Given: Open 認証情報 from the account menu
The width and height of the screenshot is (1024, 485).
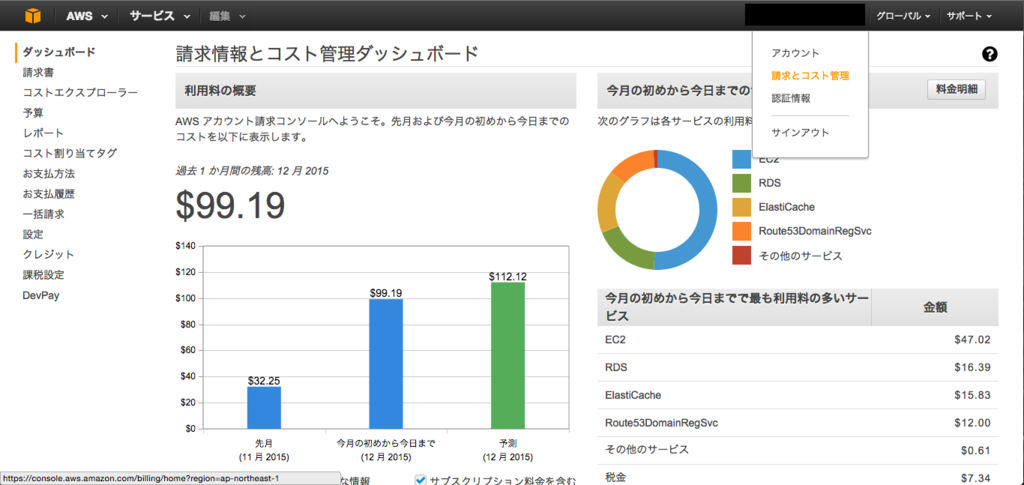Looking at the screenshot, I should click(791, 99).
